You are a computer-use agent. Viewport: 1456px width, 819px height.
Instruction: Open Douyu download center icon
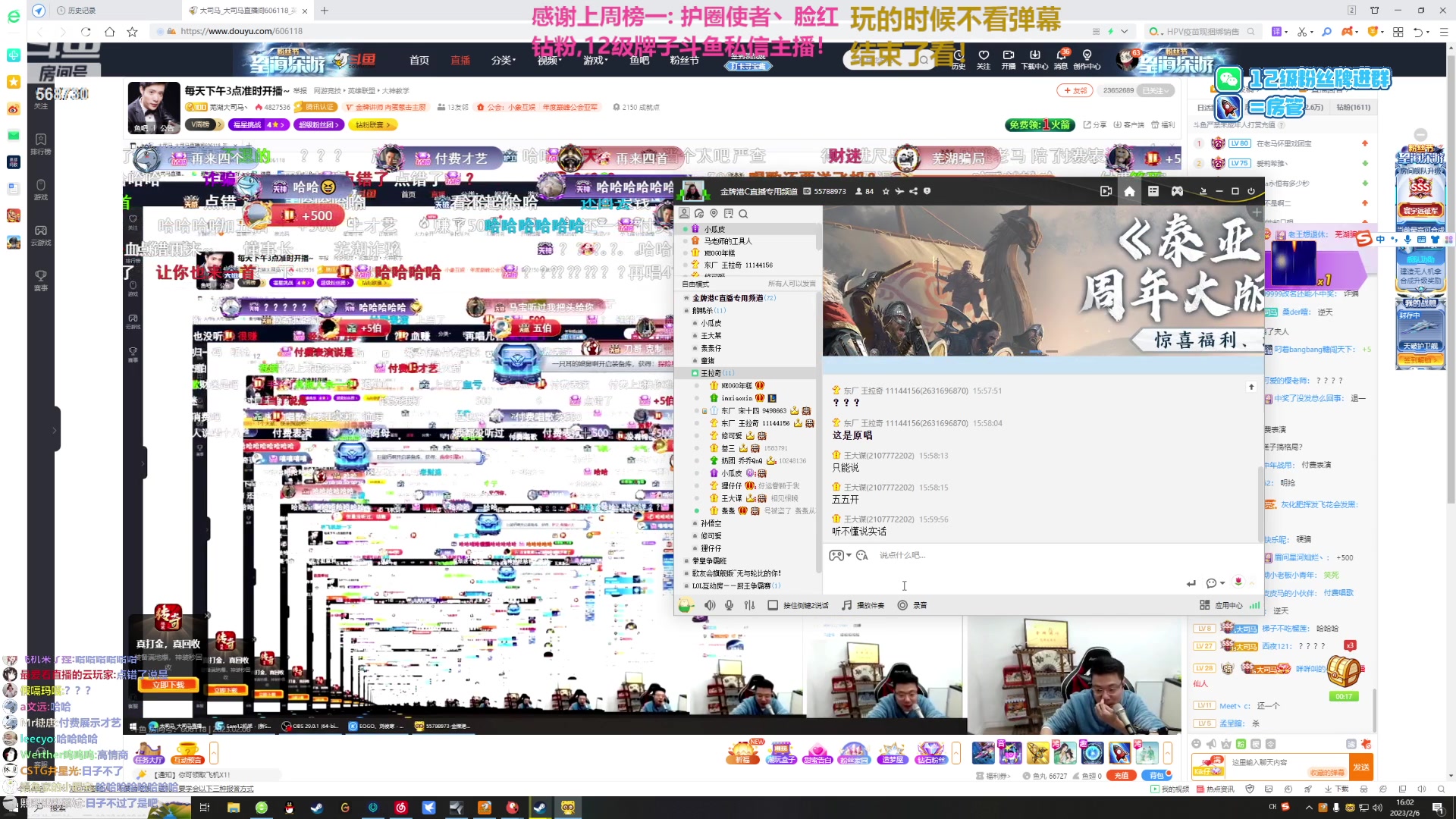1034,59
